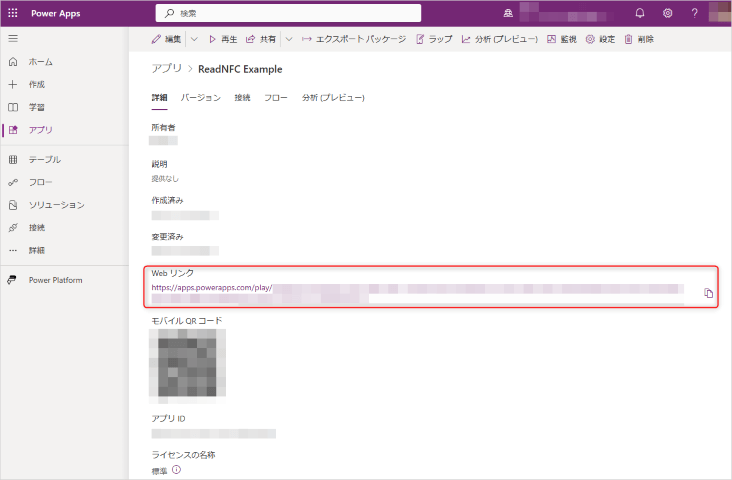Switch to the 分析 (プレビュー) tab
This screenshot has width=732, height=480.
click(333, 98)
